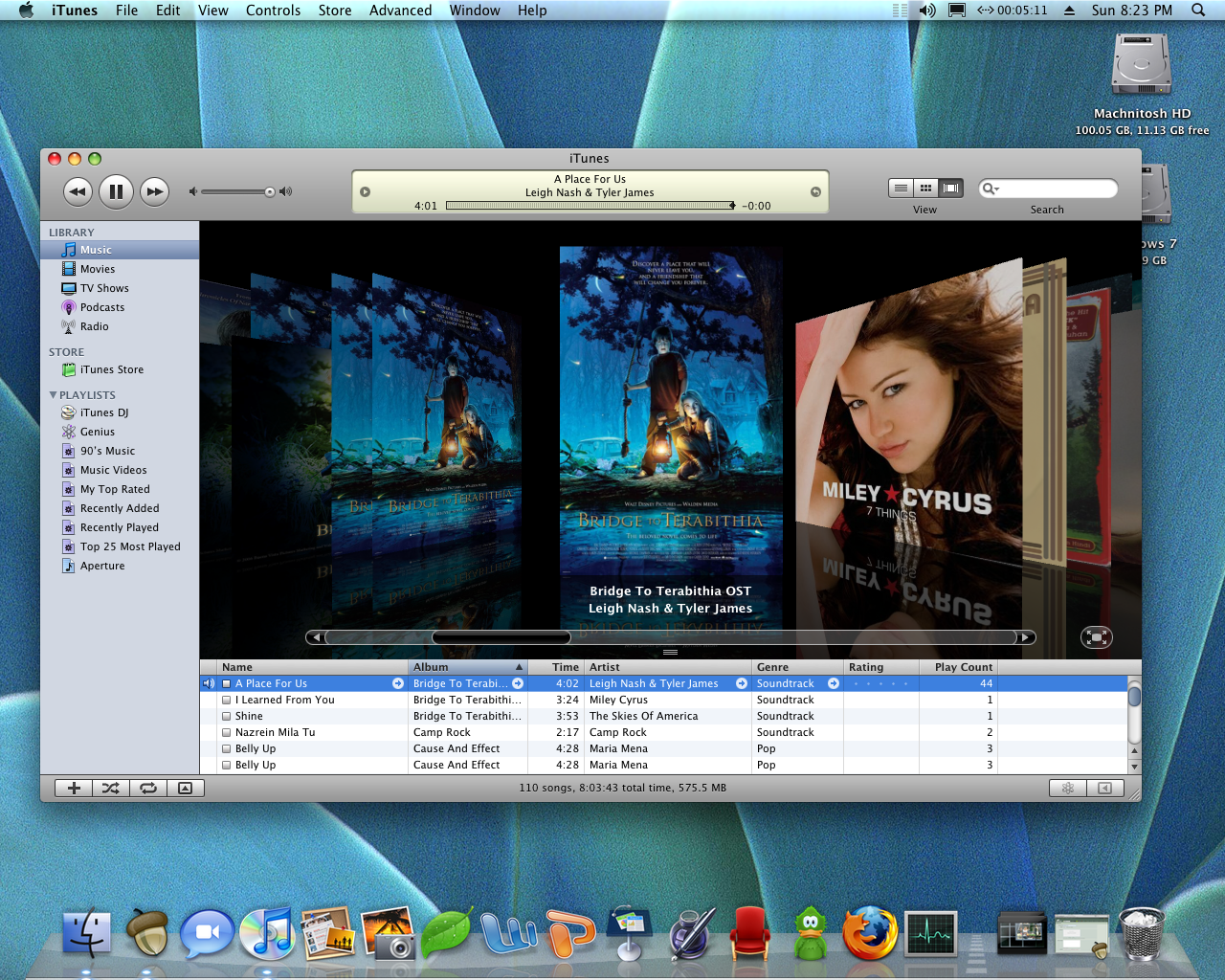The height and width of the screenshot is (980, 1225).
Task: Collapse the PLAYLISTS section triangle
Action: coord(53,395)
